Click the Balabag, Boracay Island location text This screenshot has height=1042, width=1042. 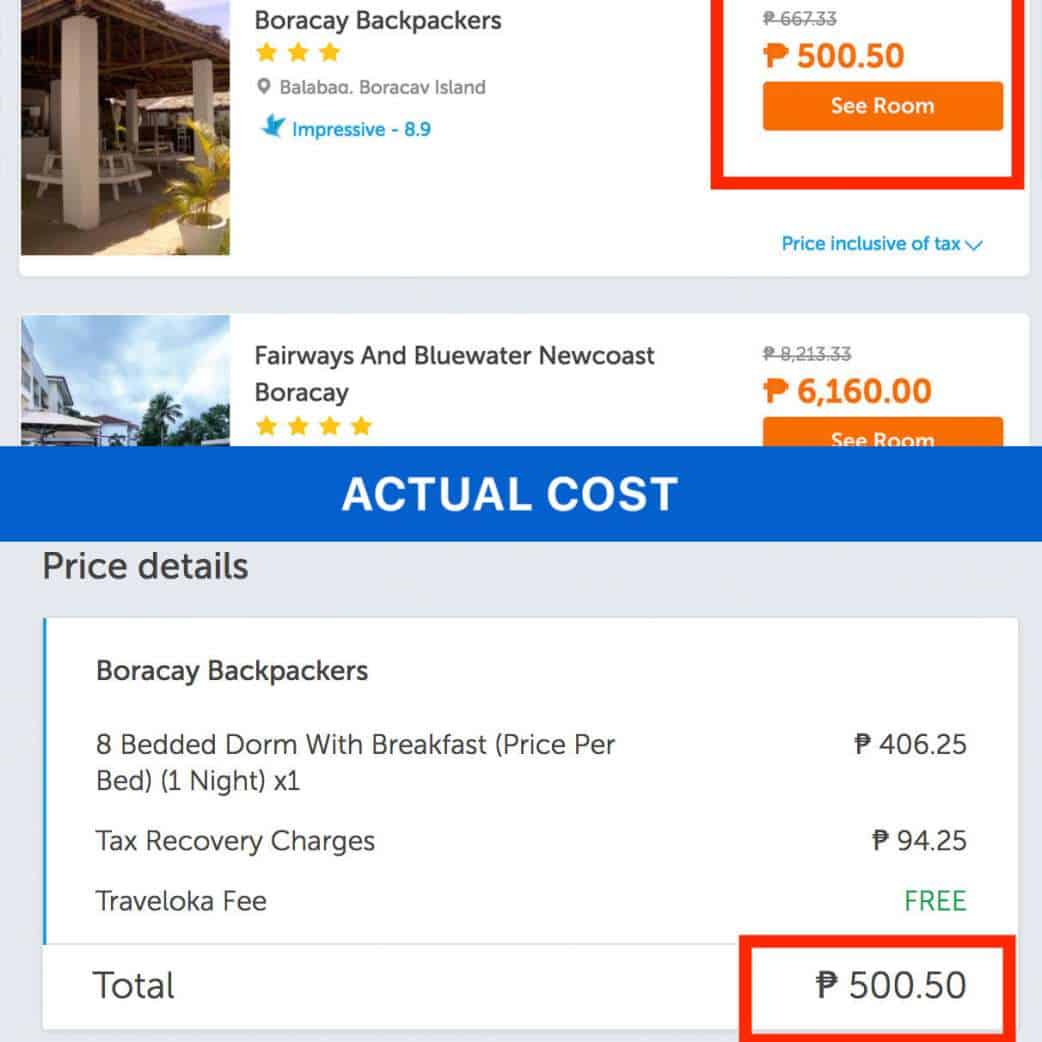point(382,87)
